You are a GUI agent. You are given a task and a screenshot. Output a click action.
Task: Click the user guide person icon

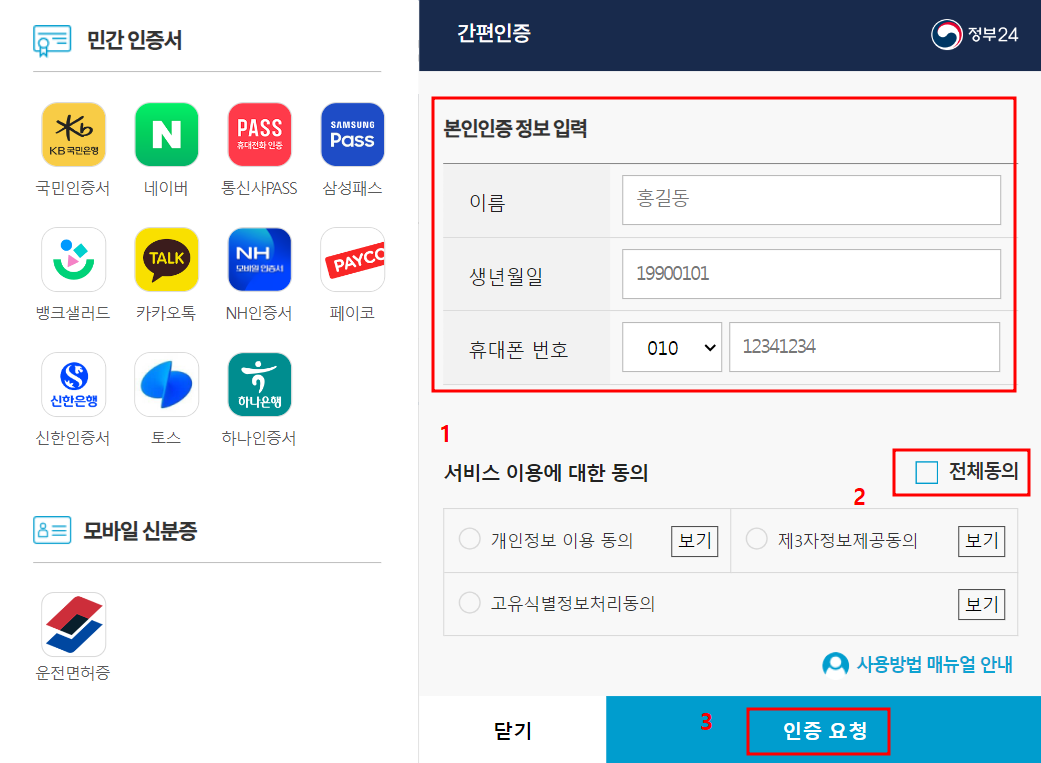[835, 665]
